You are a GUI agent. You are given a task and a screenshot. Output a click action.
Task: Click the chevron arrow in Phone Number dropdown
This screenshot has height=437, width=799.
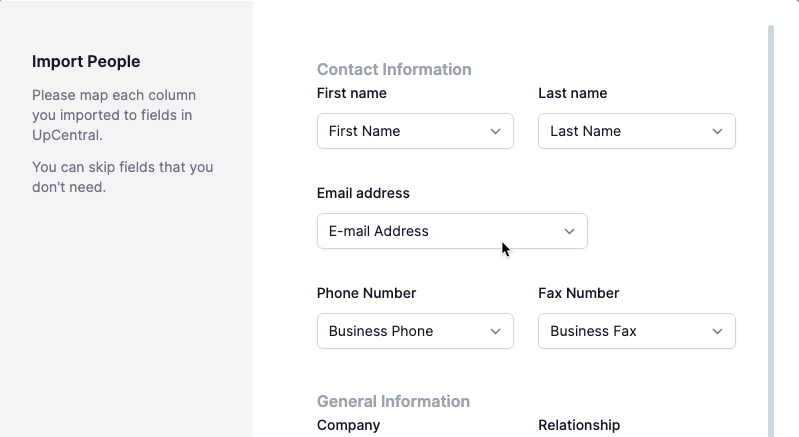coord(496,331)
